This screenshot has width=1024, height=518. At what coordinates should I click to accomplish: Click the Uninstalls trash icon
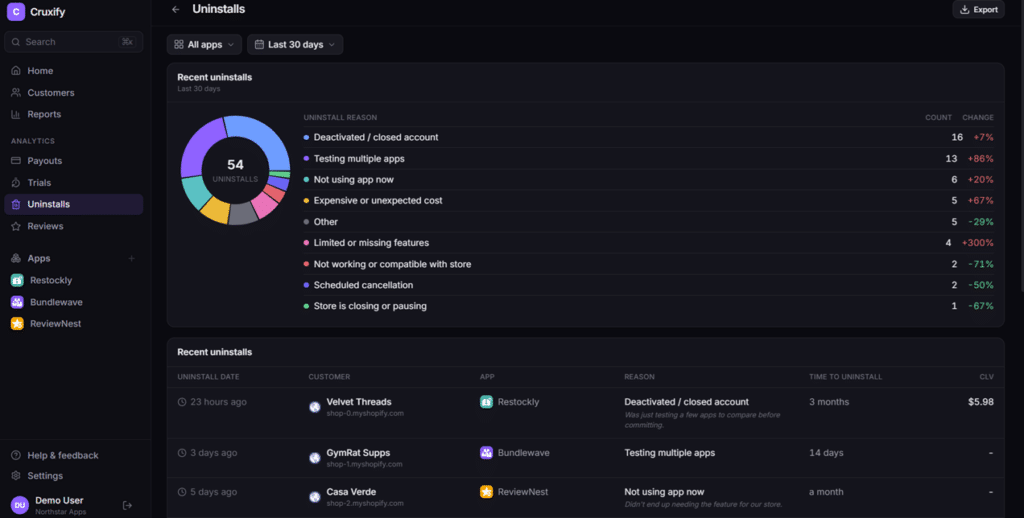16,204
